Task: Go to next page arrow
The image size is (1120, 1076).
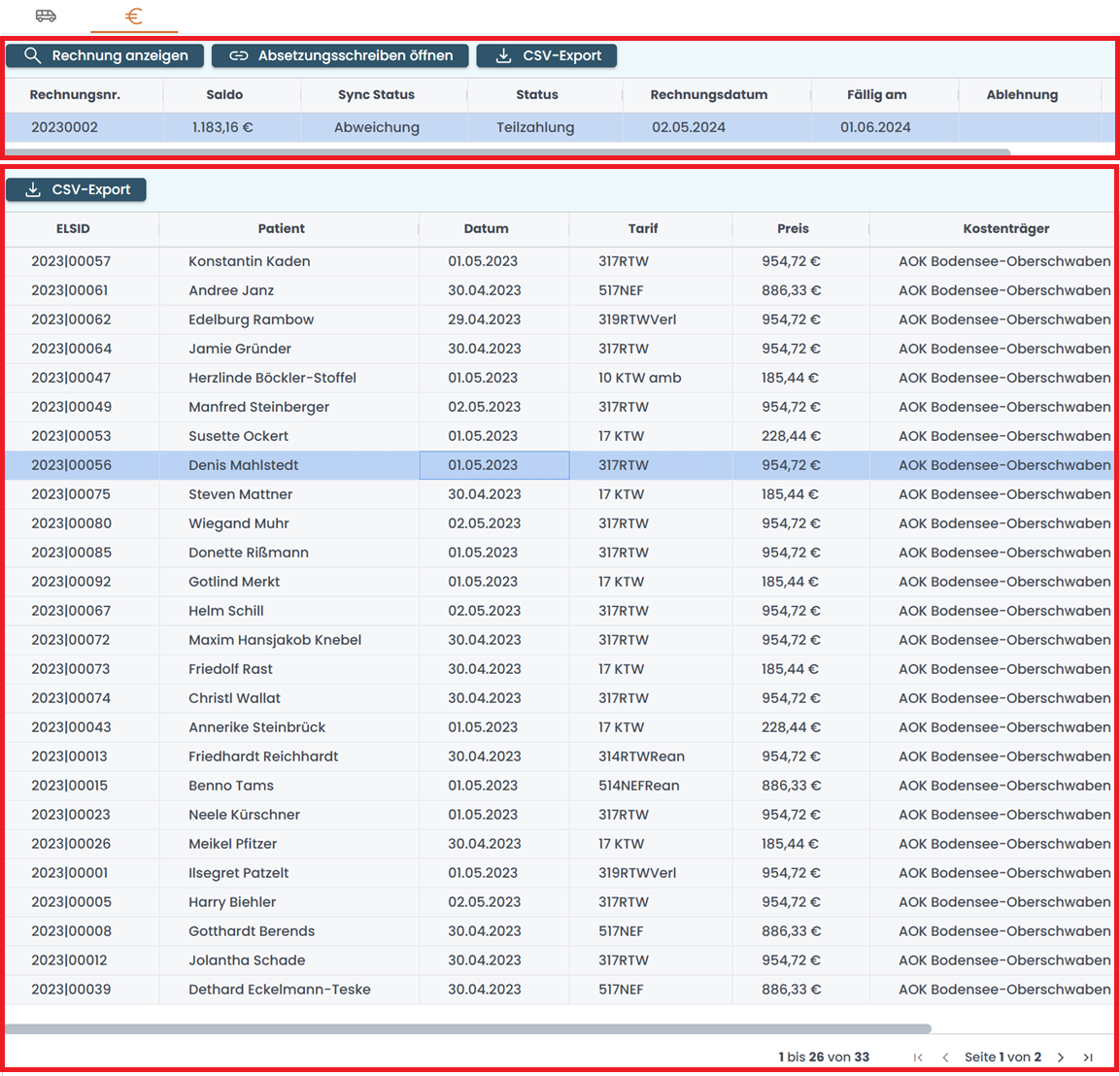Action: pos(1061,1058)
